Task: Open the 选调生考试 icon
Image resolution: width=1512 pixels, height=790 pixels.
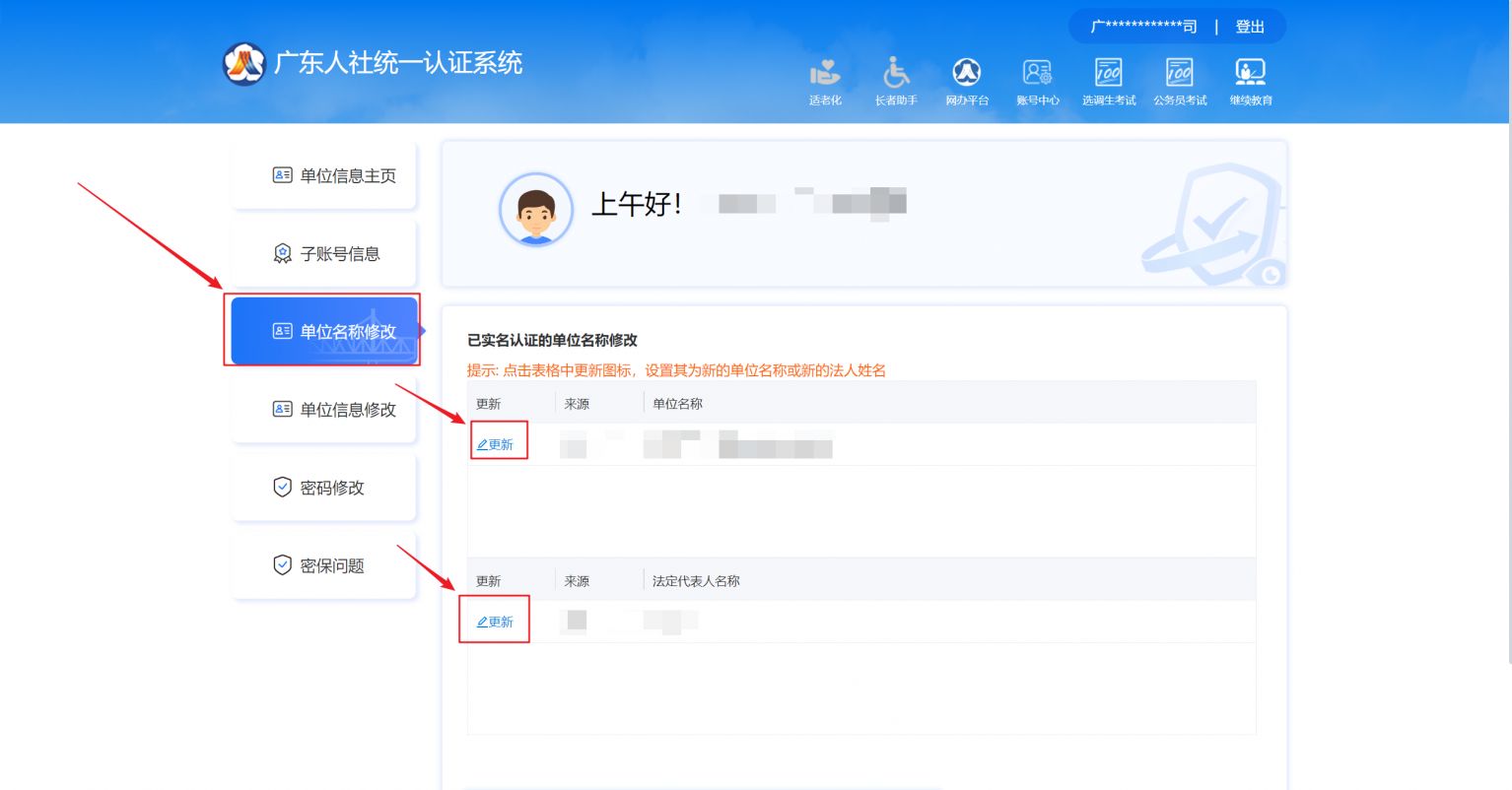Action: click(x=1108, y=74)
